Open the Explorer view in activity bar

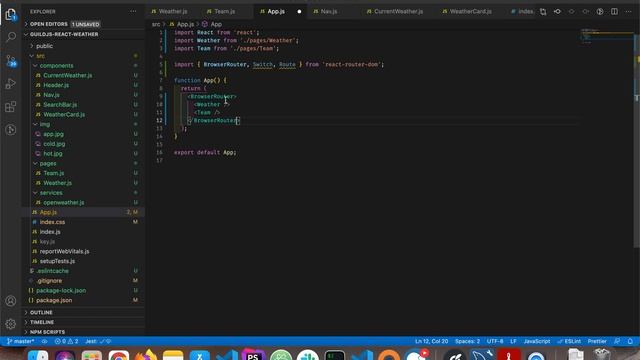tap(11, 15)
